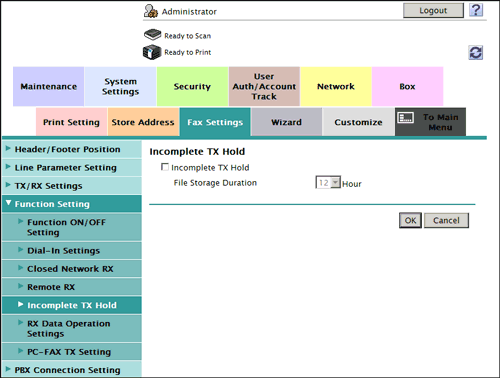Open the System Settings tab
Screen dimensions: 500x378
tap(120, 86)
